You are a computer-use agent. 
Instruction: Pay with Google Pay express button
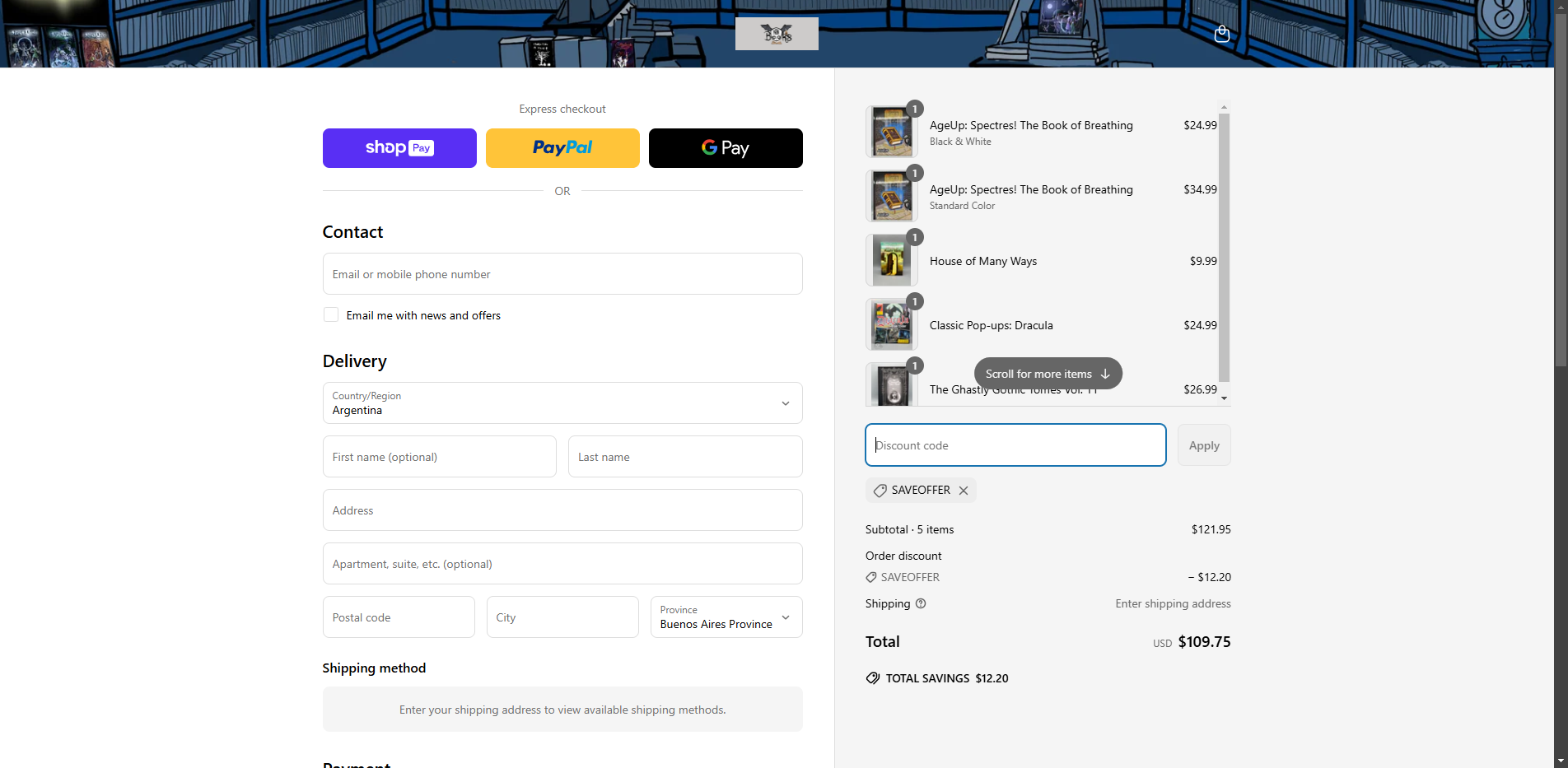(x=726, y=148)
